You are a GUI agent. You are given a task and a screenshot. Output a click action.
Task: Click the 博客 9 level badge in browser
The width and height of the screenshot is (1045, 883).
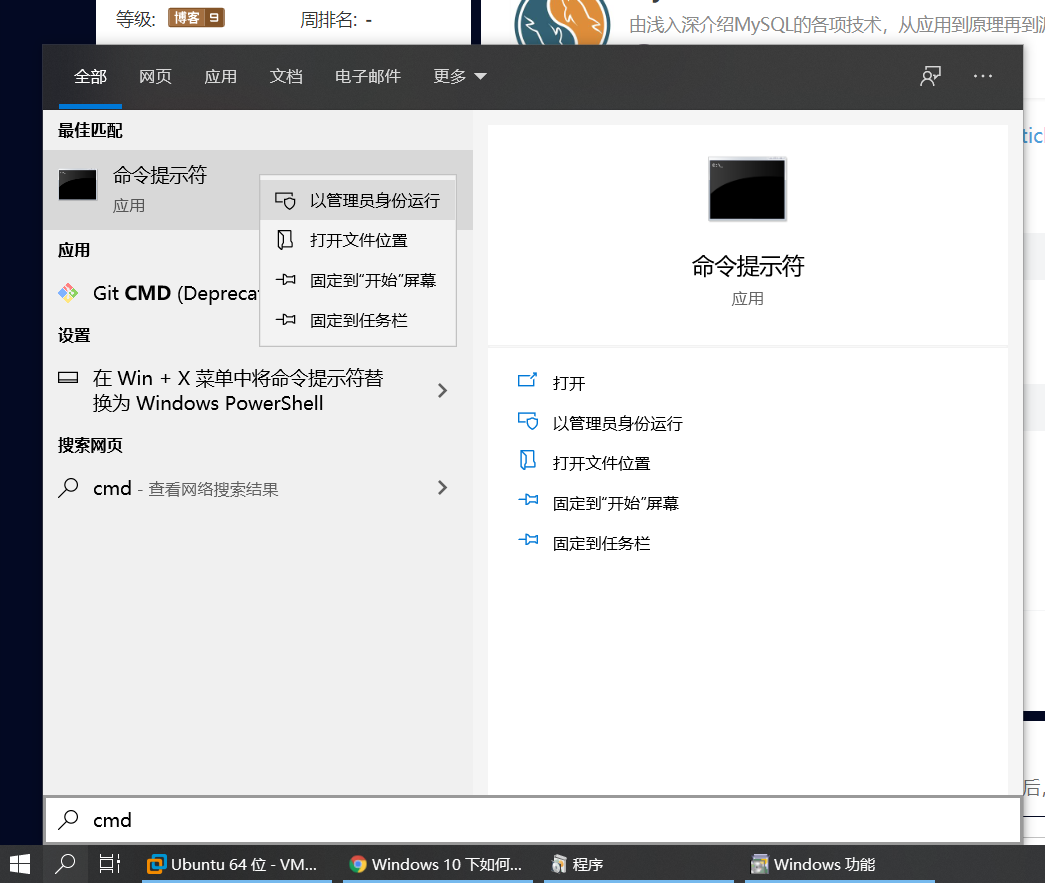(196, 18)
